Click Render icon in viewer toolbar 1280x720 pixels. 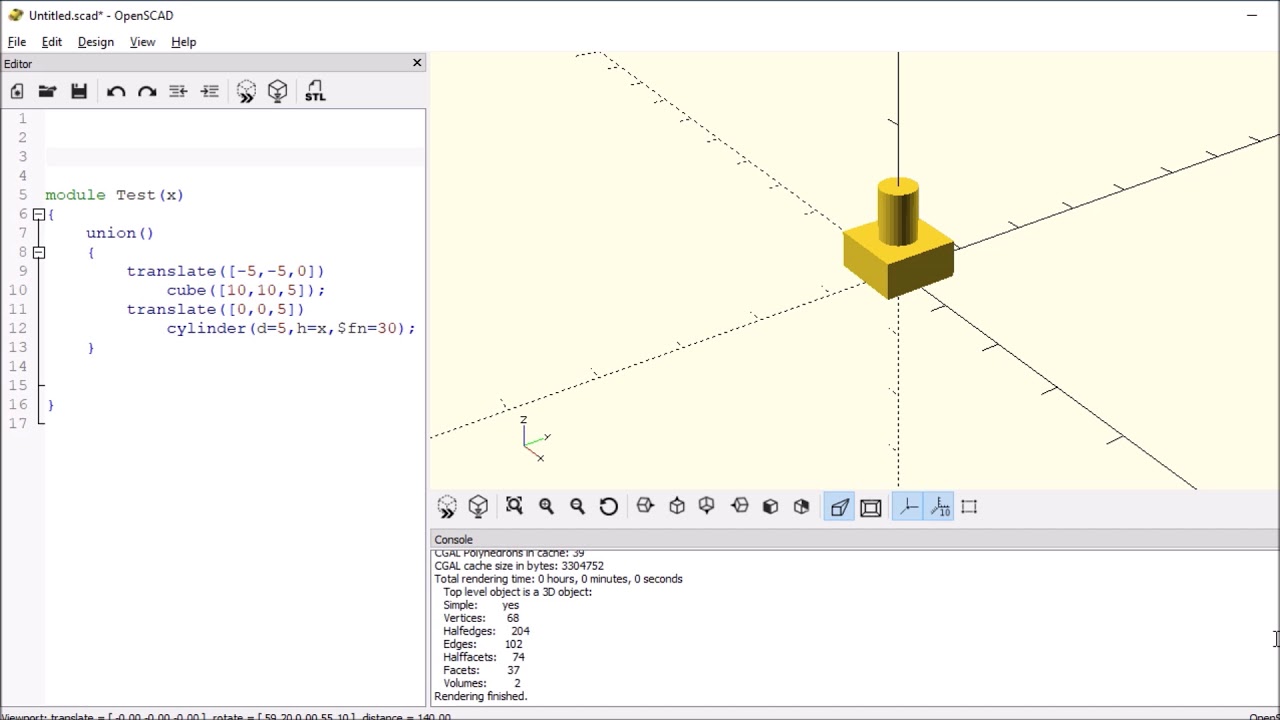[478, 507]
